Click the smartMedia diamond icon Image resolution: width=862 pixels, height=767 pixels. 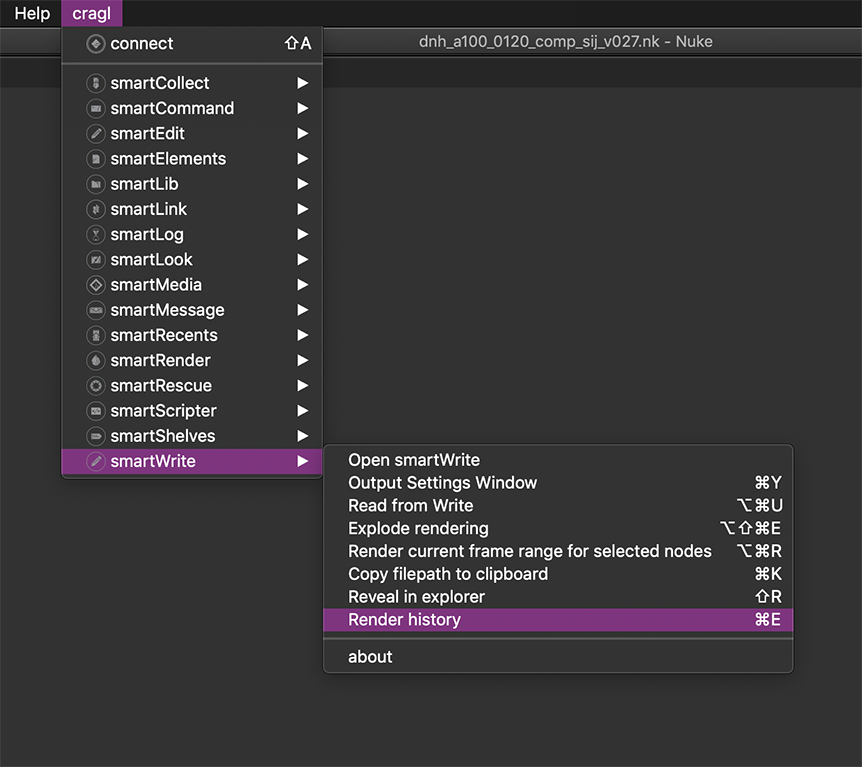tap(96, 285)
